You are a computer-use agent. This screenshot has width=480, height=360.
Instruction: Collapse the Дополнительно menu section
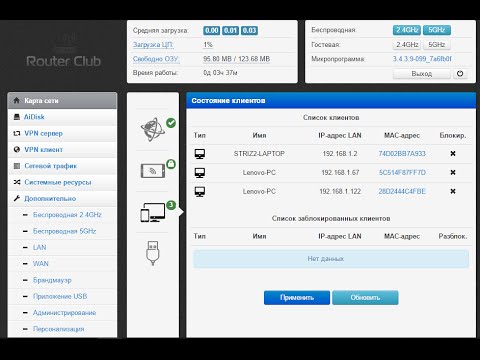click(62, 199)
